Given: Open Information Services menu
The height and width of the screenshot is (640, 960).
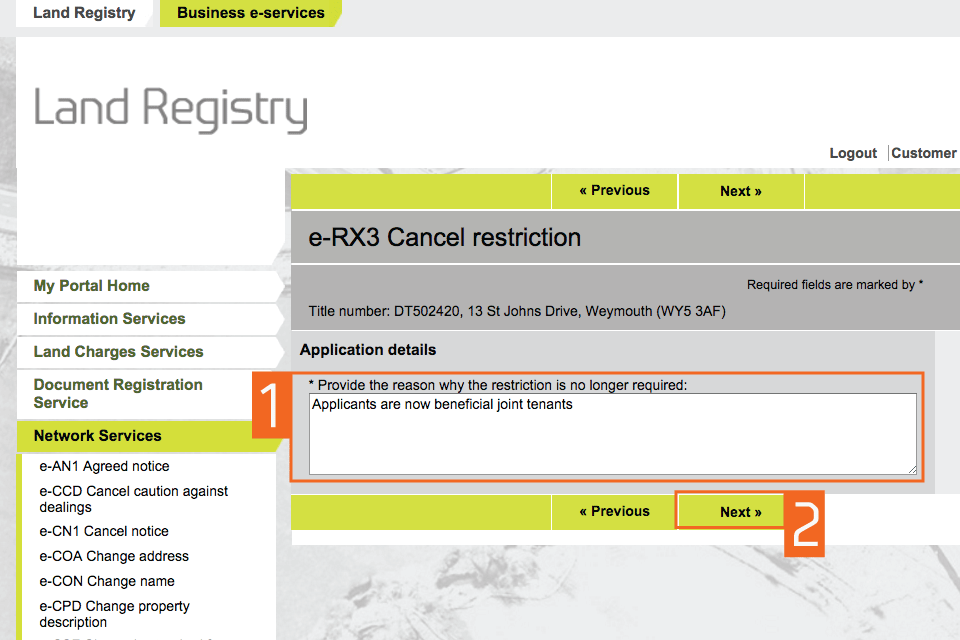Looking at the screenshot, I should pos(109,319).
